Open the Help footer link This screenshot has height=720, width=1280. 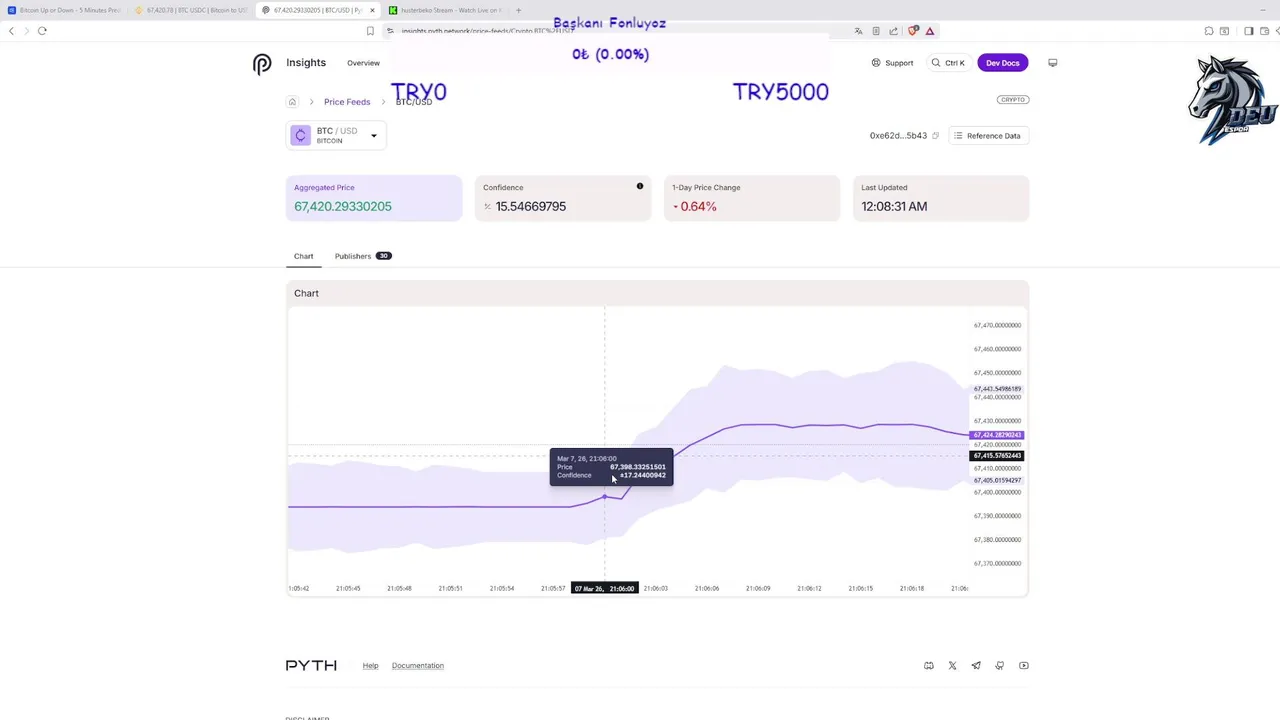pos(370,666)
